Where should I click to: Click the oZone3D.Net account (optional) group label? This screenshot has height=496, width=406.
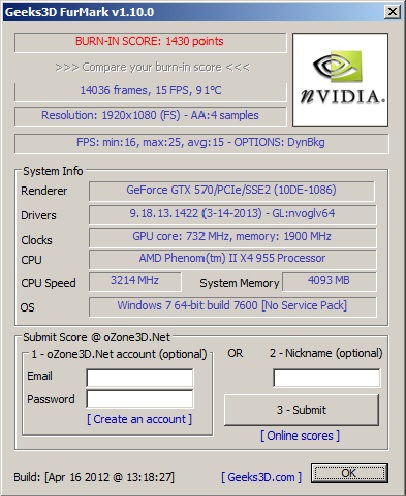coord(119,354)
